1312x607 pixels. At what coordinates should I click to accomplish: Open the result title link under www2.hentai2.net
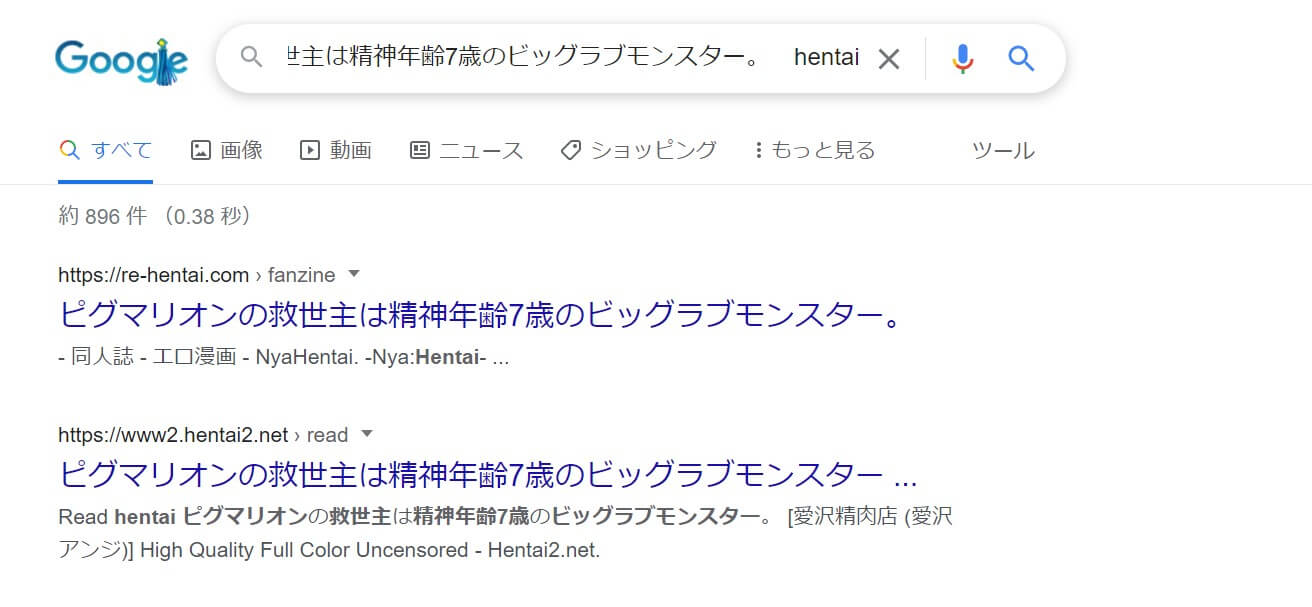488,473
